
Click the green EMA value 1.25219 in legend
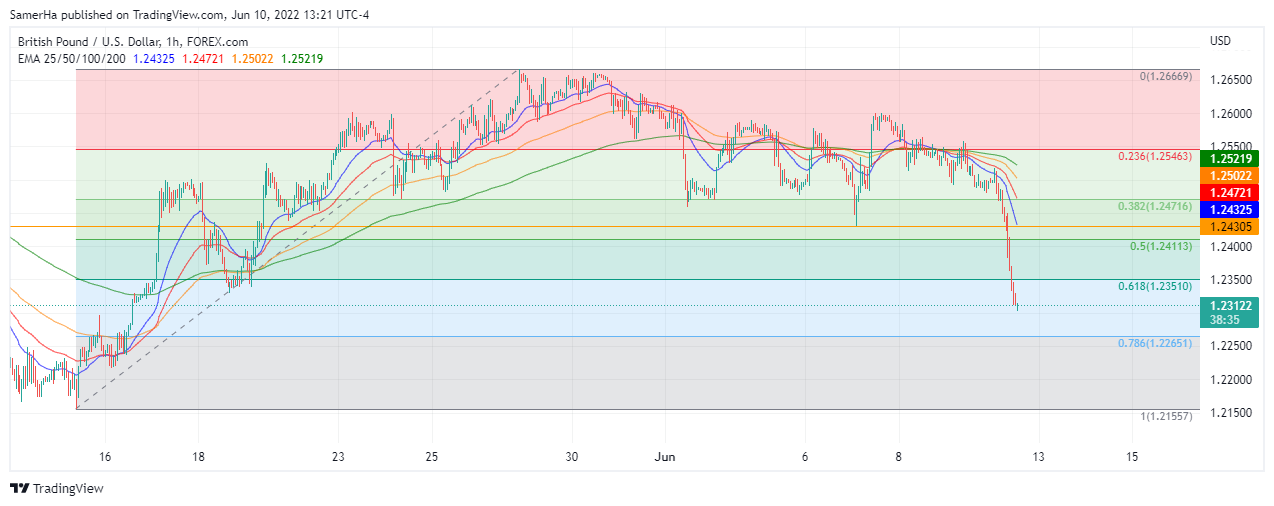tap(302, 59)
